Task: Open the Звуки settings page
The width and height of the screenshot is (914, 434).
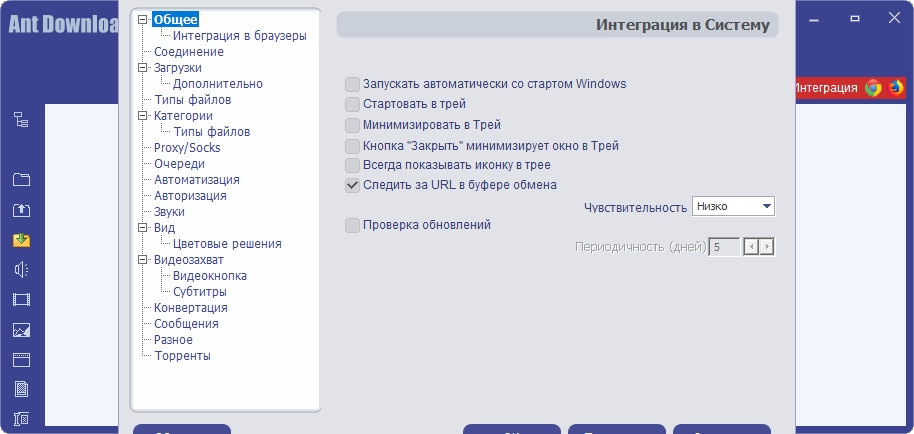Action: (x=170, y=211)
